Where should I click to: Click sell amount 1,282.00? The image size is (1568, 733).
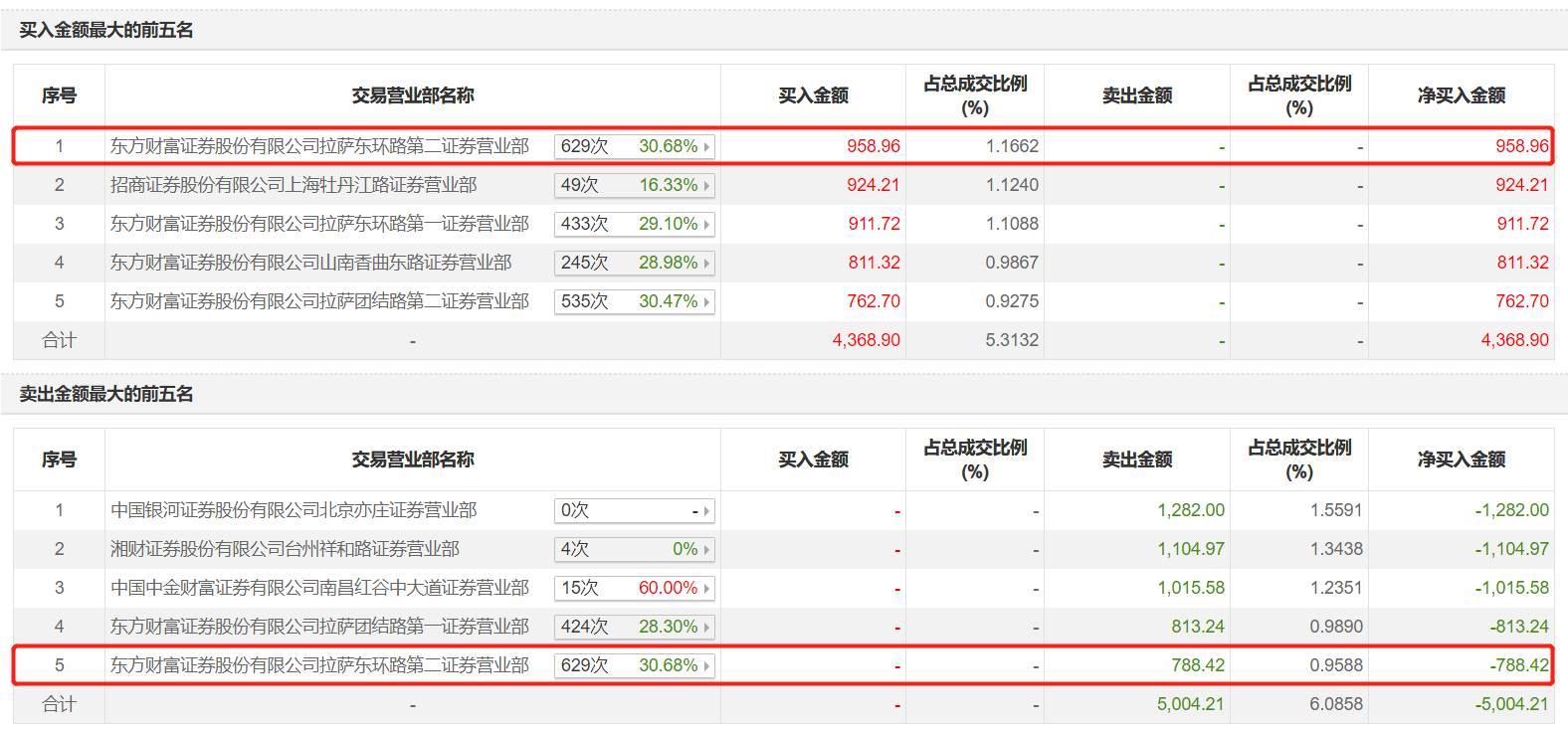pyautogui.click(x=1191, y=510)
